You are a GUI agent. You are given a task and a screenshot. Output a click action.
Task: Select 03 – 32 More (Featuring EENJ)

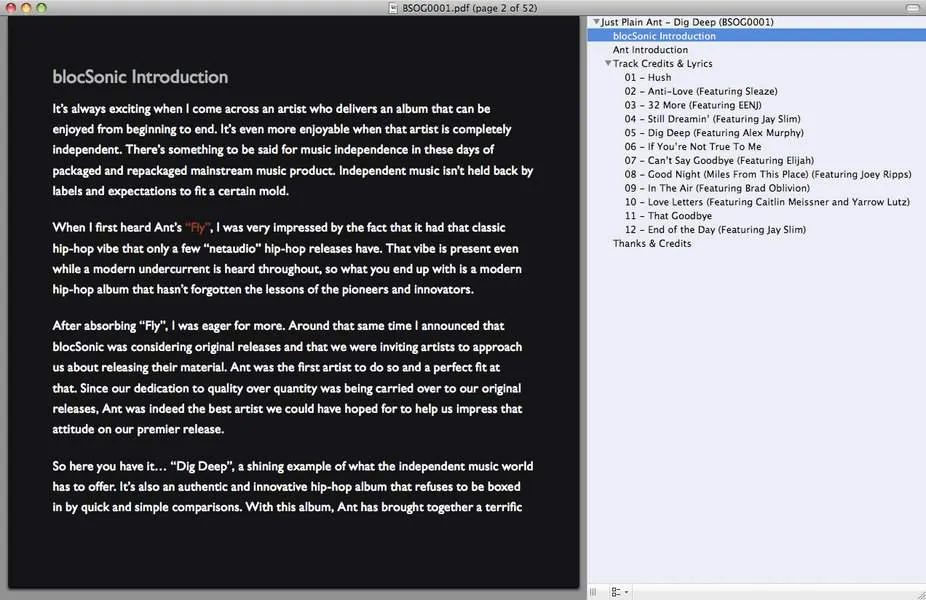693,105
